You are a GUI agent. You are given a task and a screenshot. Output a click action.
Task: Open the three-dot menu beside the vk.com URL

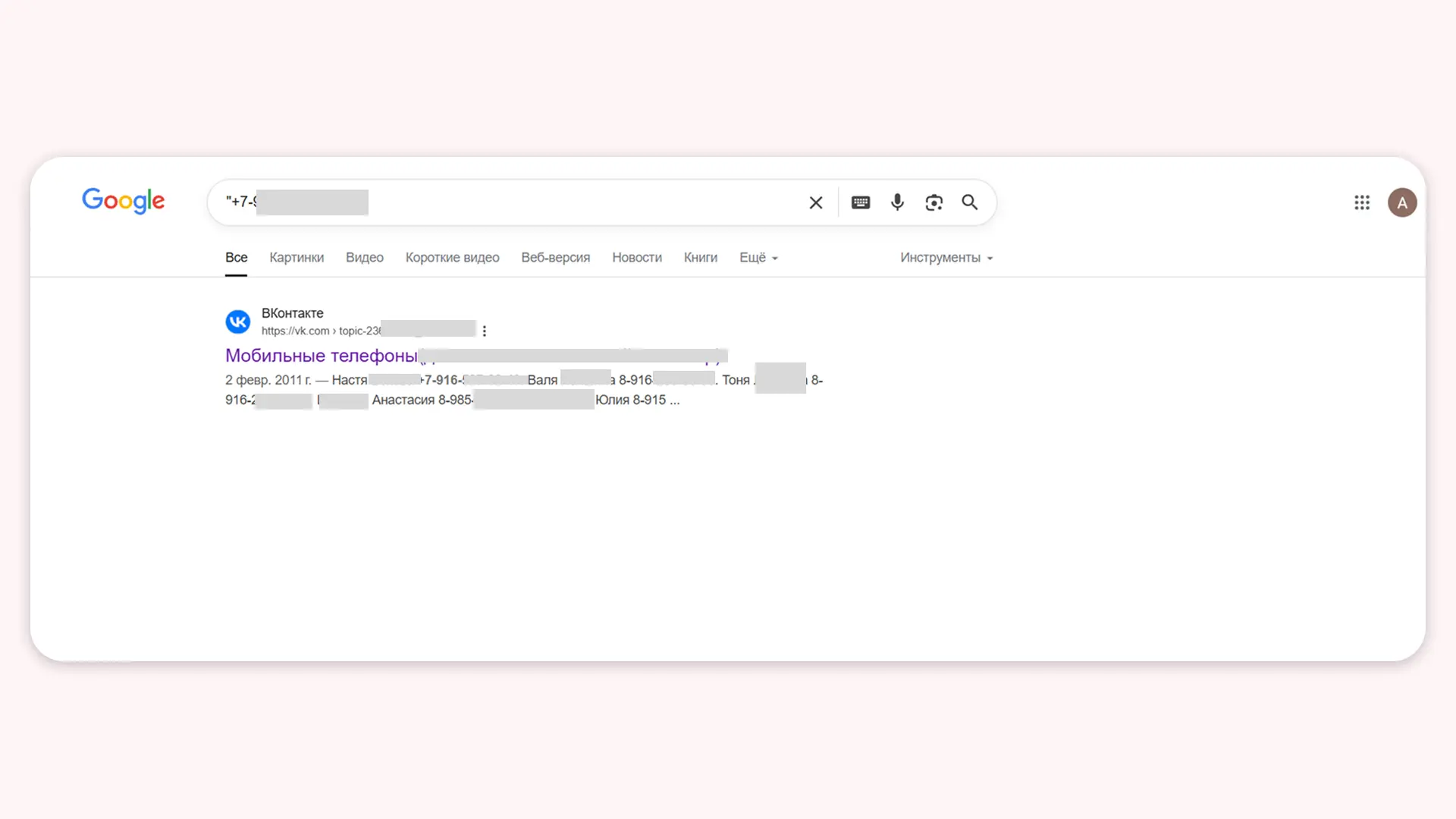(485, 331)
